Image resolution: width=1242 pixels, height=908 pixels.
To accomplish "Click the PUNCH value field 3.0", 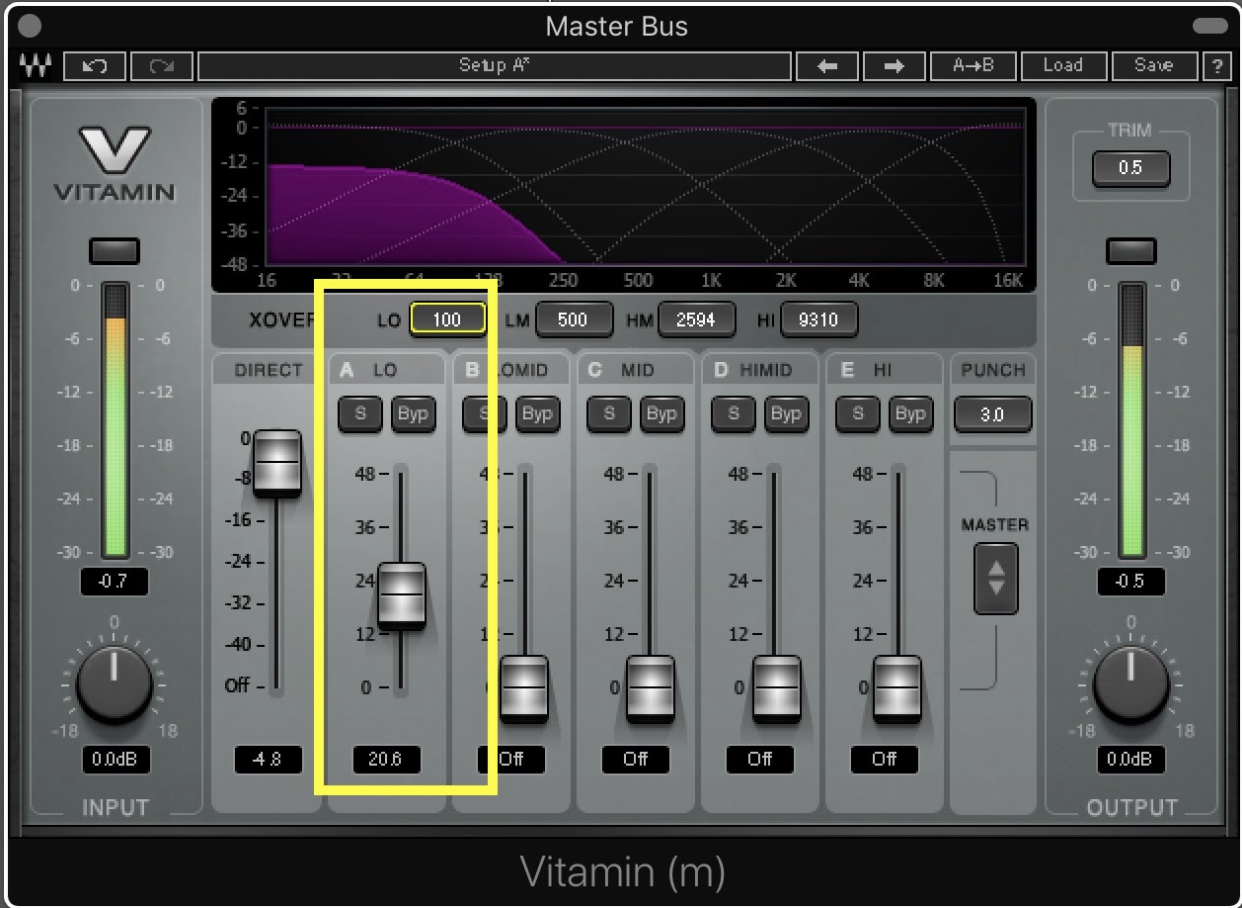I will pyautogui.click(x=992, y=414).
